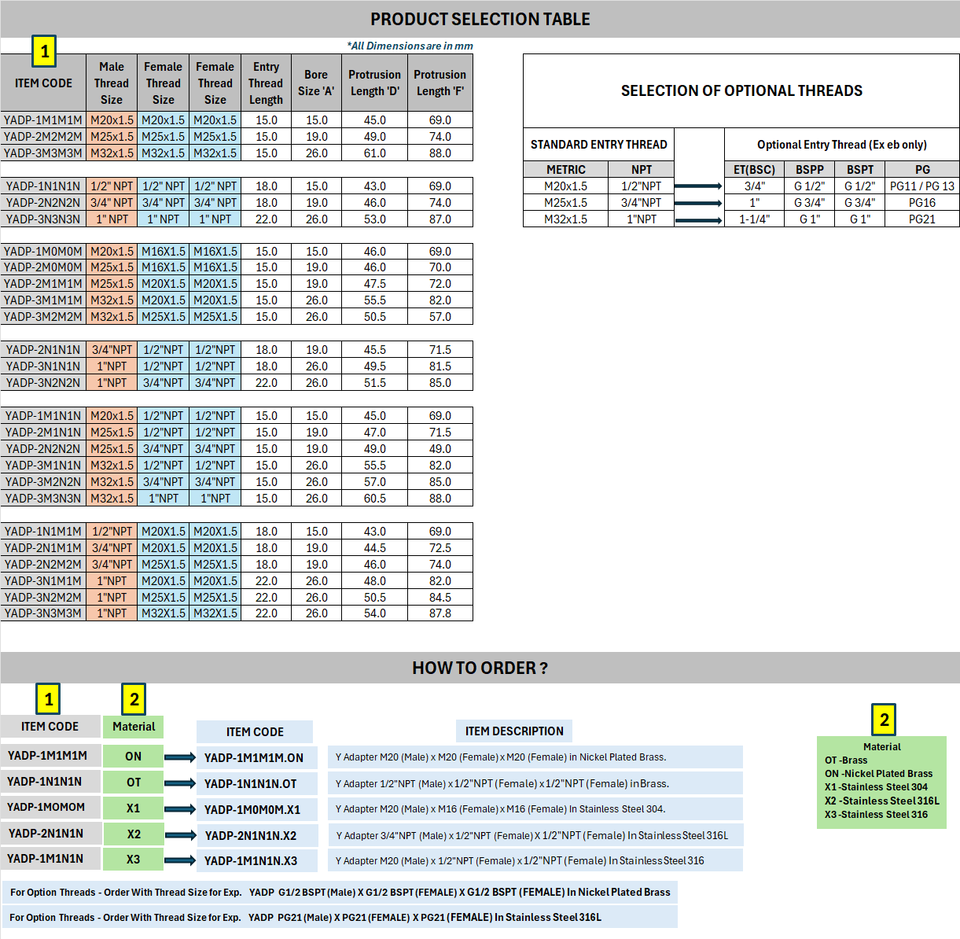Click the arrow in the M32x1.5 1"NPT row

698,219
